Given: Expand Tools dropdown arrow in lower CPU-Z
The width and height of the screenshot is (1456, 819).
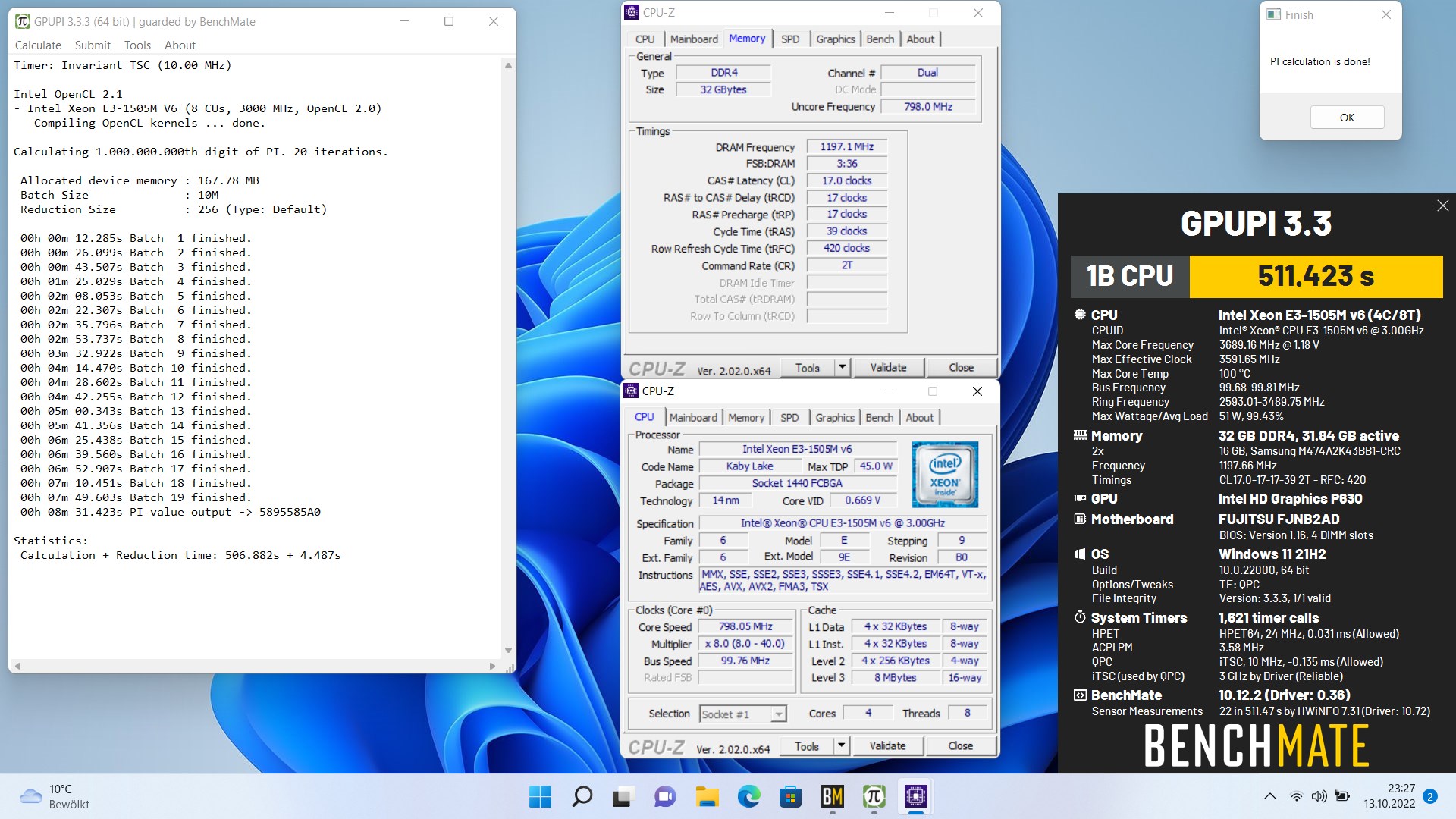Looking at the screenshot, I should click(840, 745).
